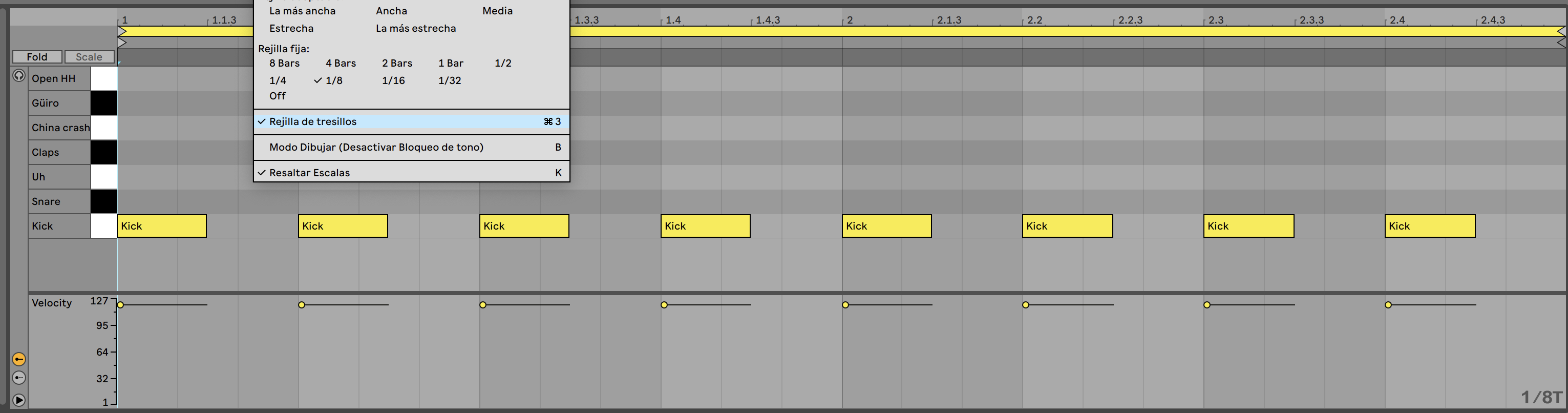Click the velocity lane toggle icon
Screen dimensions: 1568x413
(x=19, y=359)
